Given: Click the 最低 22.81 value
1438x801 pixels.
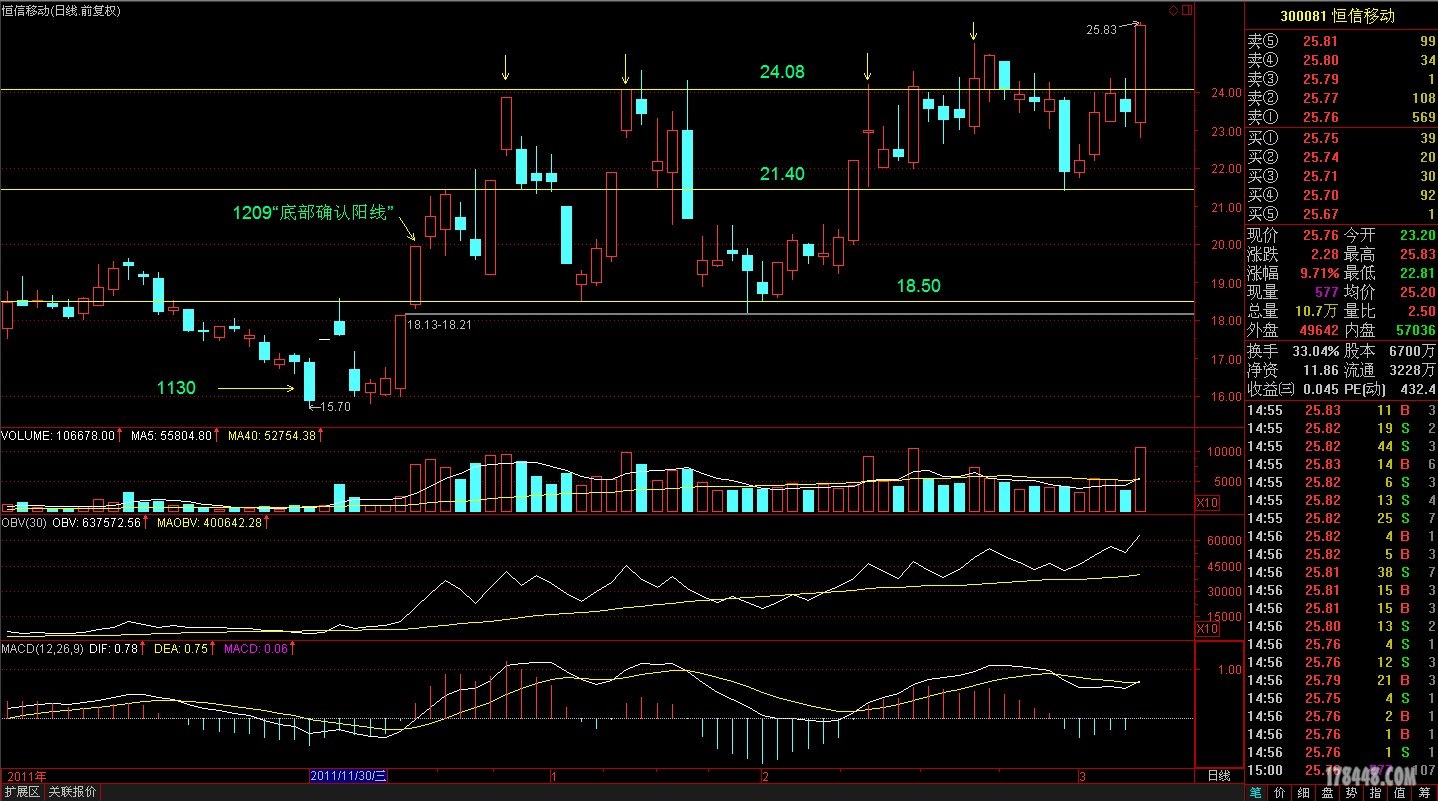Looking at the screenshot, I should tap(1416, 273).
